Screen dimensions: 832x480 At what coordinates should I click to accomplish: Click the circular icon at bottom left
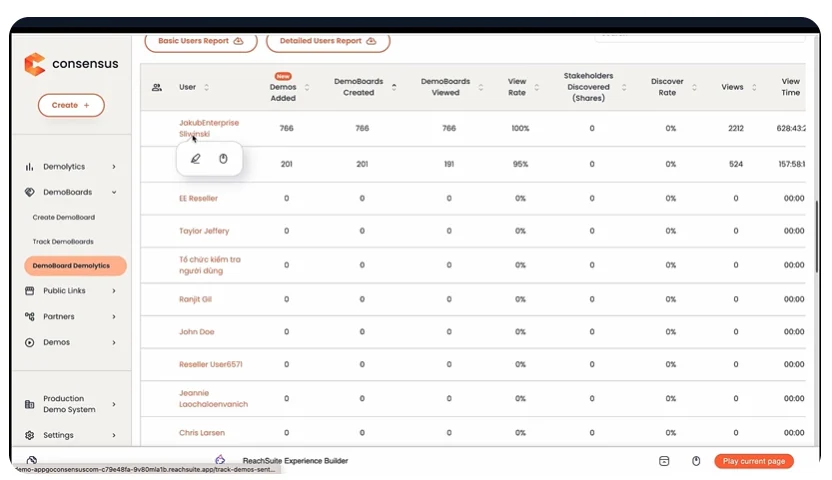point(32,460)
